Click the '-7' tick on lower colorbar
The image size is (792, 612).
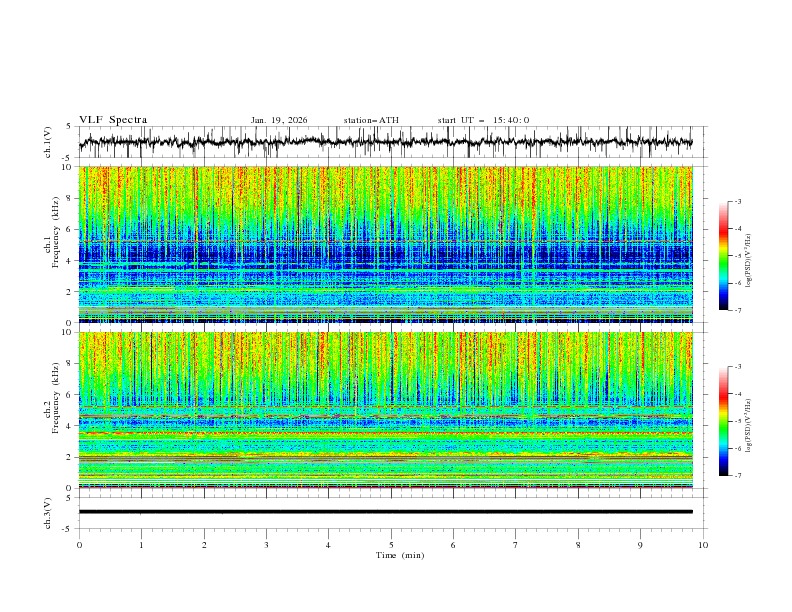point(737,475)
